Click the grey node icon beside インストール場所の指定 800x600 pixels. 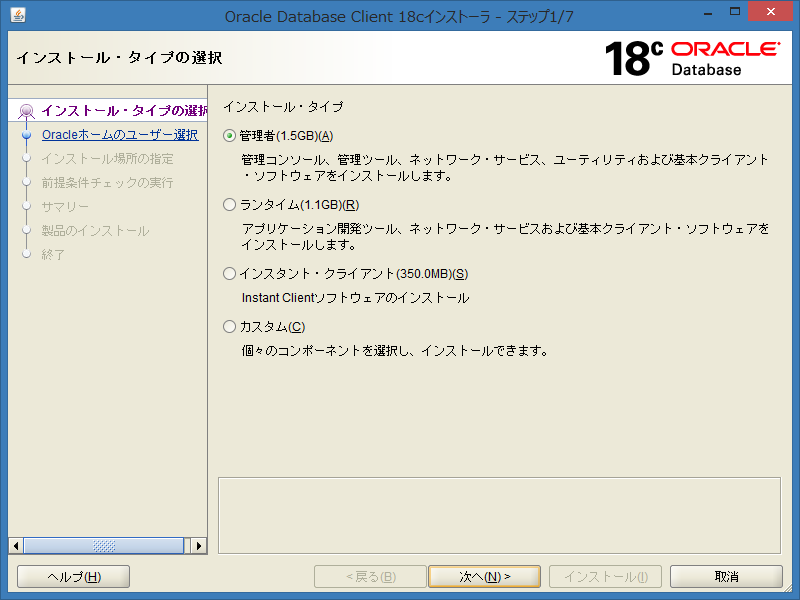pos(27,158)
